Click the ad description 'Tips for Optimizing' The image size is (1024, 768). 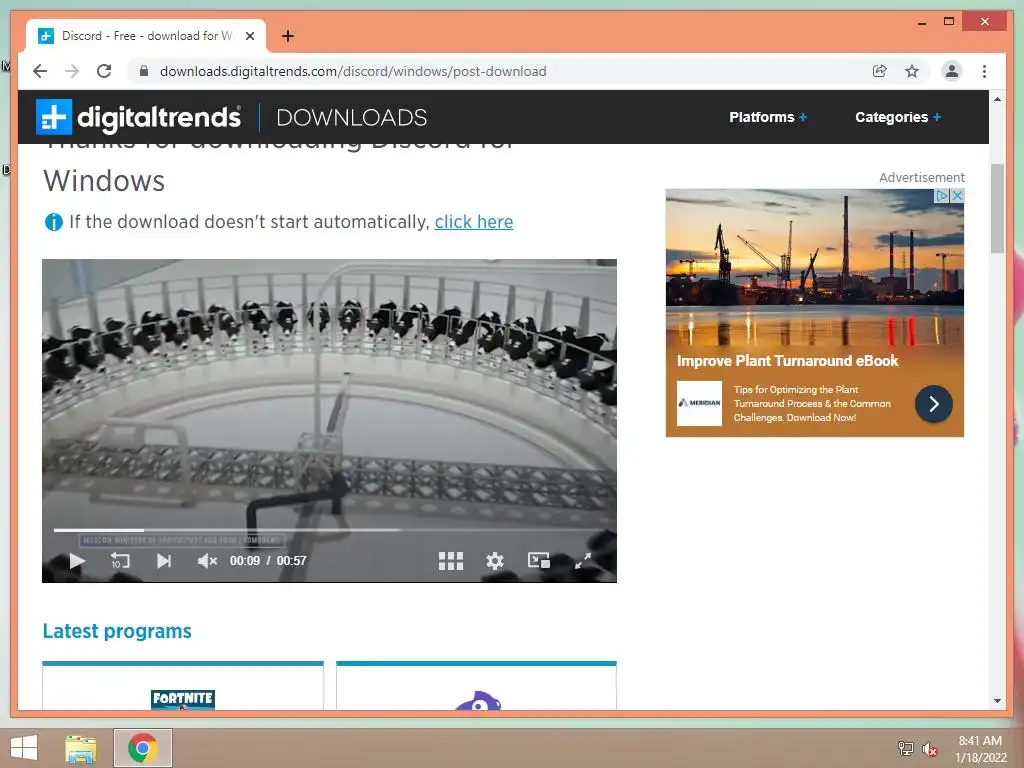tap(812, 404)
